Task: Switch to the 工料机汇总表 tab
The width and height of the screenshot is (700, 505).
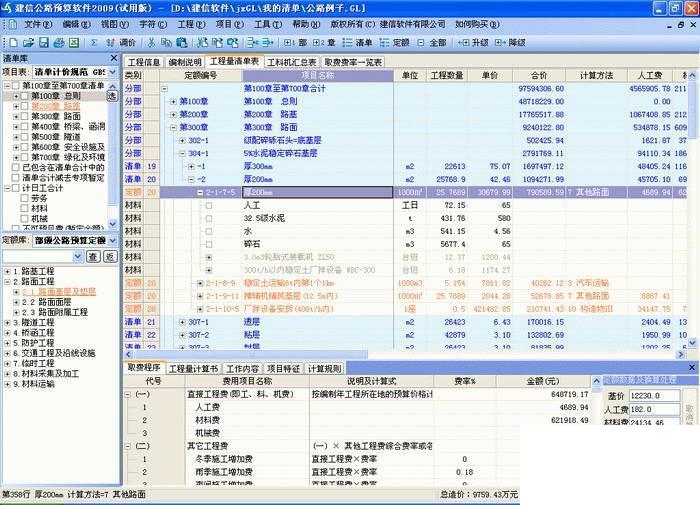Action: (x=292, y=62)
